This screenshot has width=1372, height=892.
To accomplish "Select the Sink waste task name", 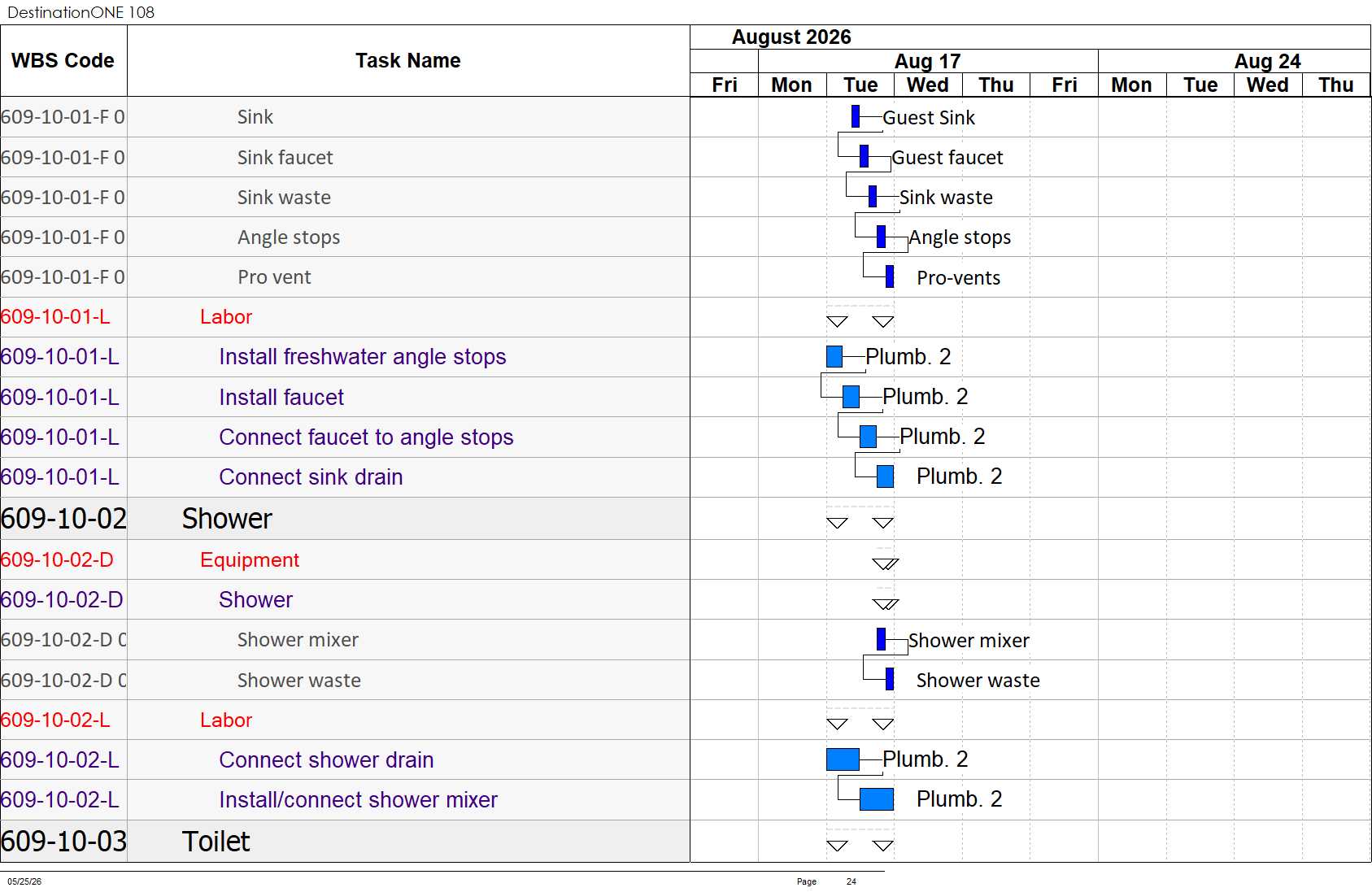I will (284, 197).
